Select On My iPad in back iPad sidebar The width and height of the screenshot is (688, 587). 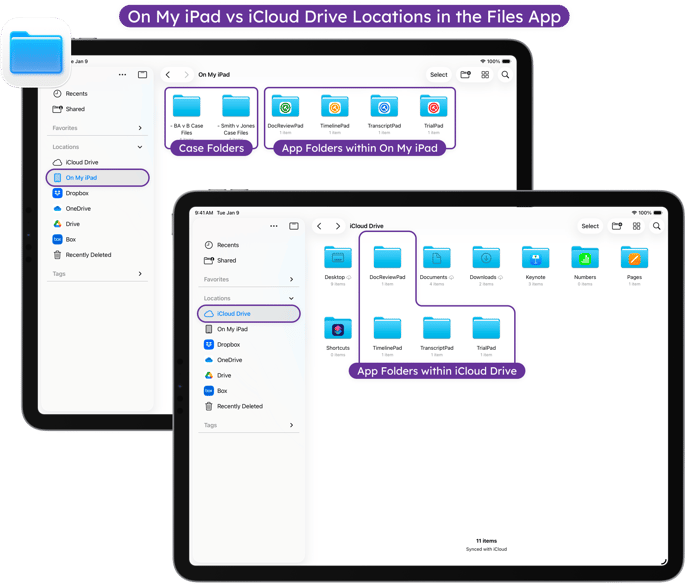point(97,178)
